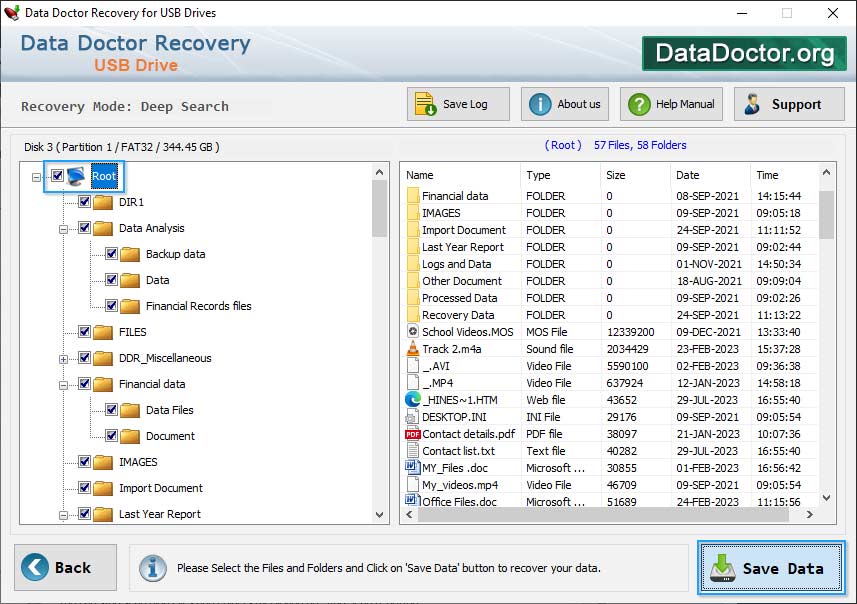Screen dimensions: 857x604
Task: Open the About us dialog
Action: (565, 104)
